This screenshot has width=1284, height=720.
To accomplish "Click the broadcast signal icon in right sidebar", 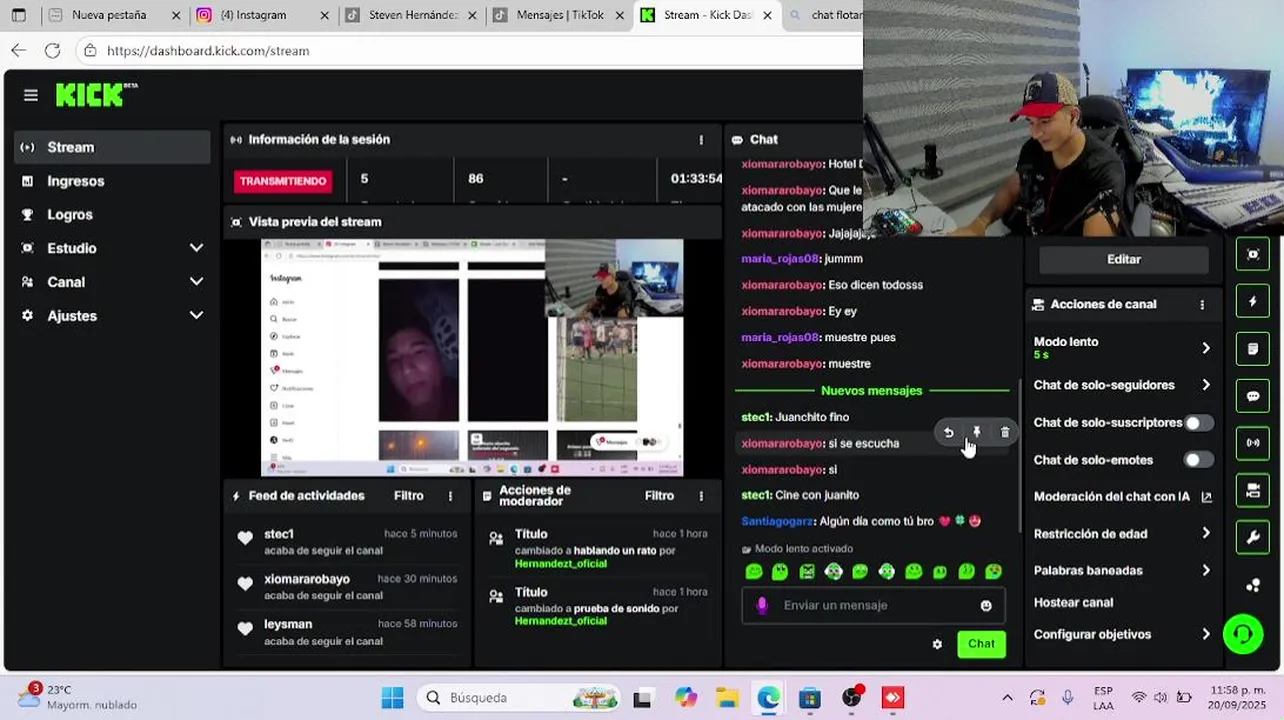I will point(1253,443).
